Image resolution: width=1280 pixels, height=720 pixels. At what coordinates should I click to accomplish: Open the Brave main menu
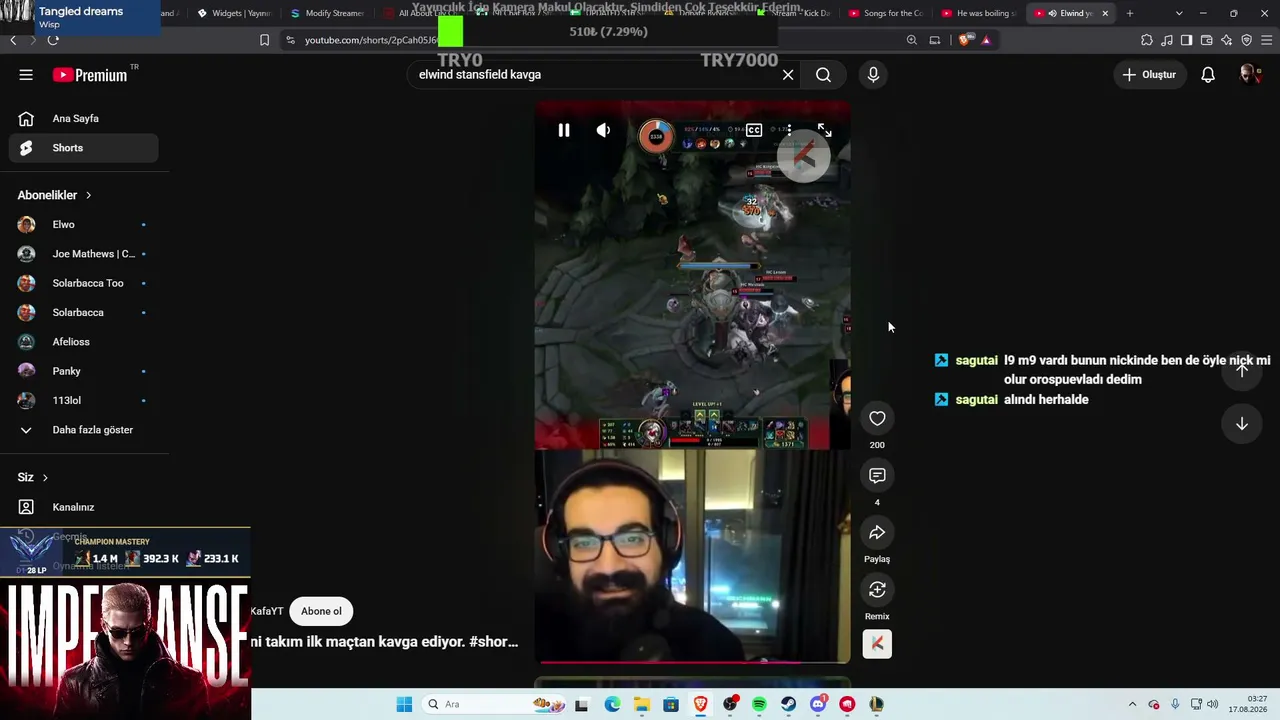pos(1266,40)
